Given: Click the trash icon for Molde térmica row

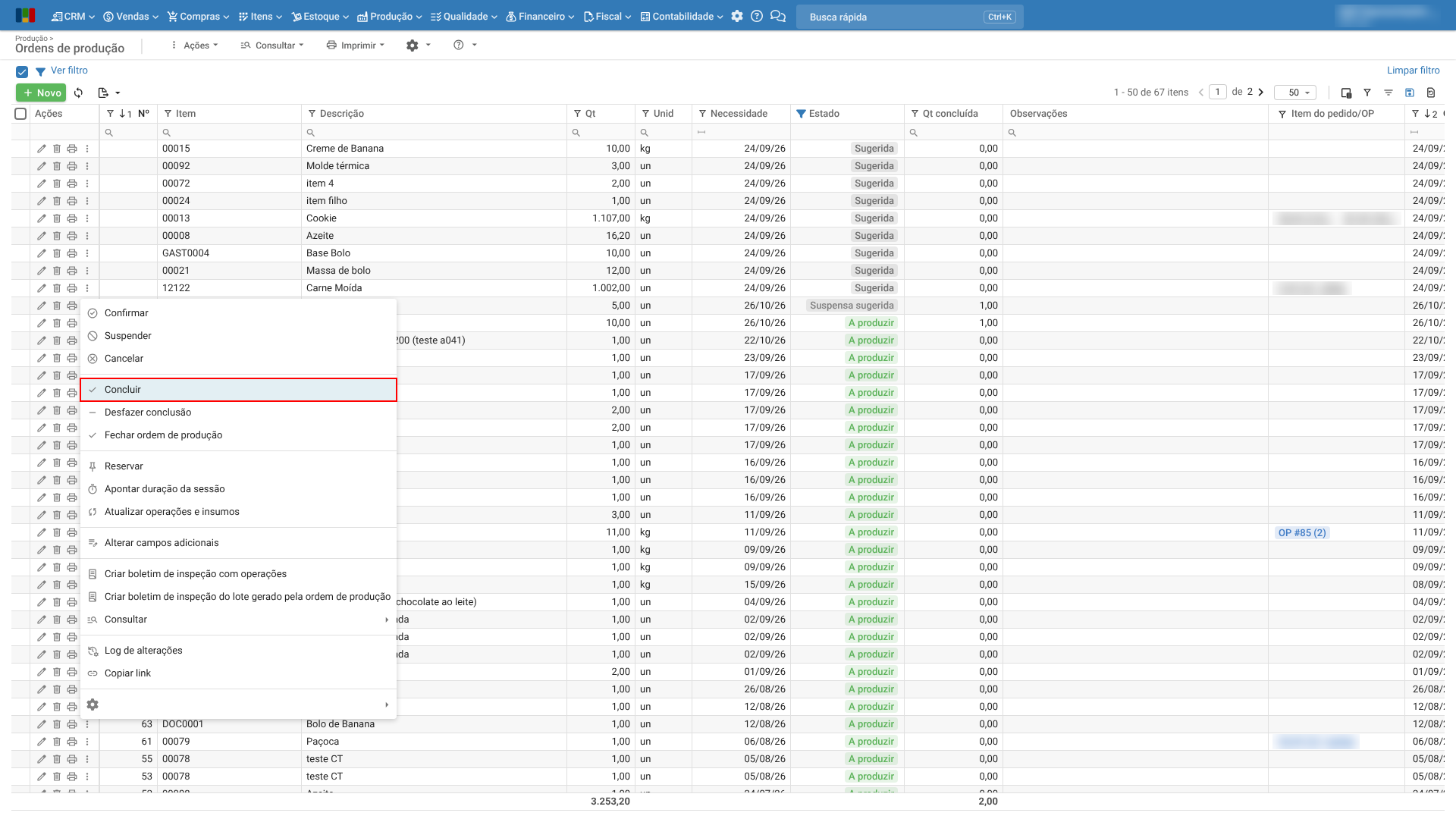Looking at the screenshot, I should 57,166.
